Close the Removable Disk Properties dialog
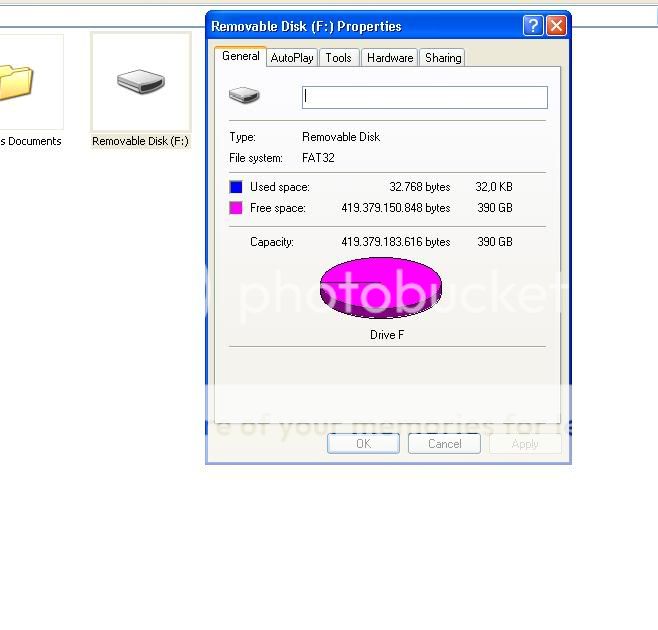 coord(556,26)
